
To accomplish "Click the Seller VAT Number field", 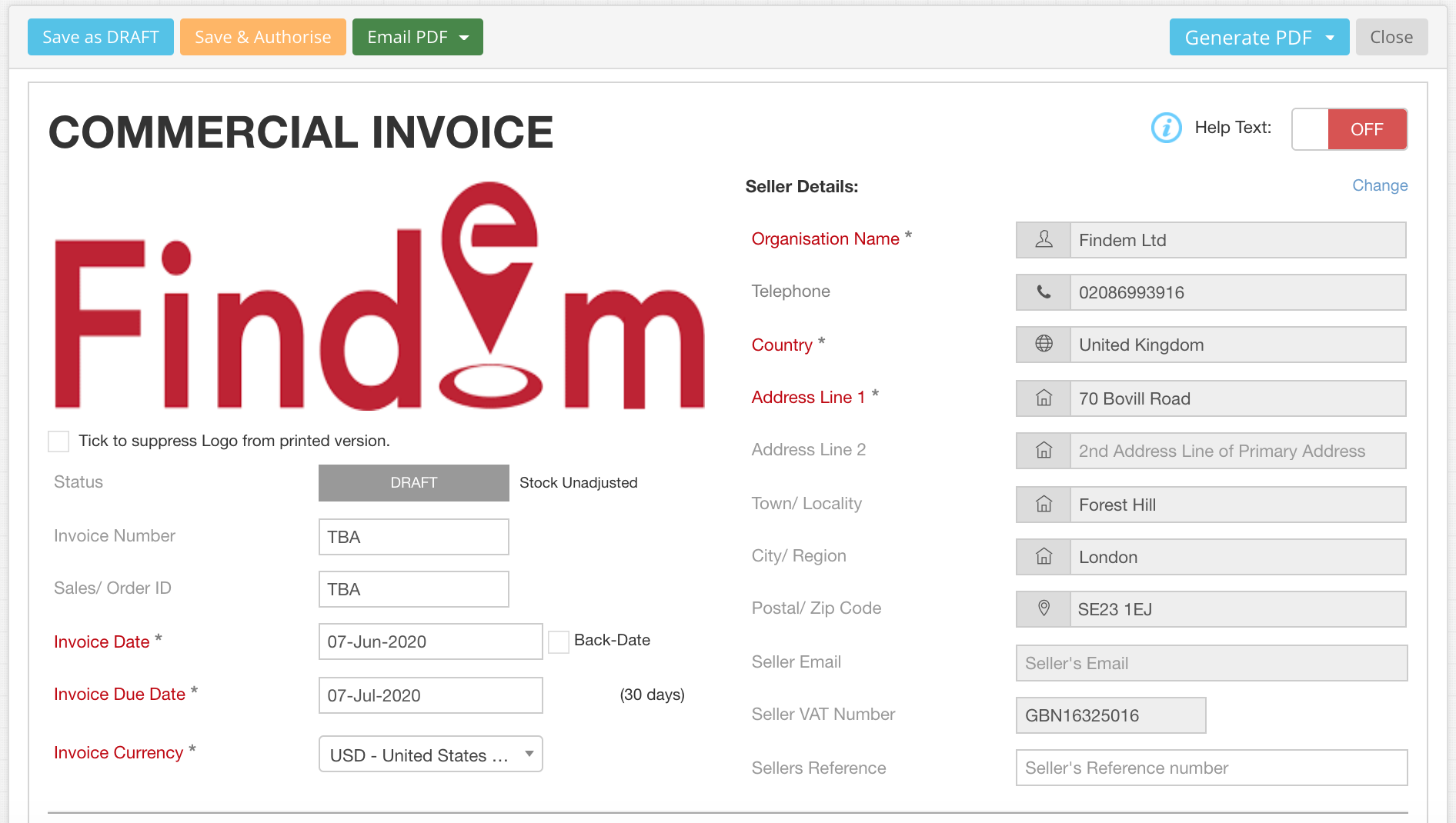I will pyautogui.click(x=1111, y=715).
